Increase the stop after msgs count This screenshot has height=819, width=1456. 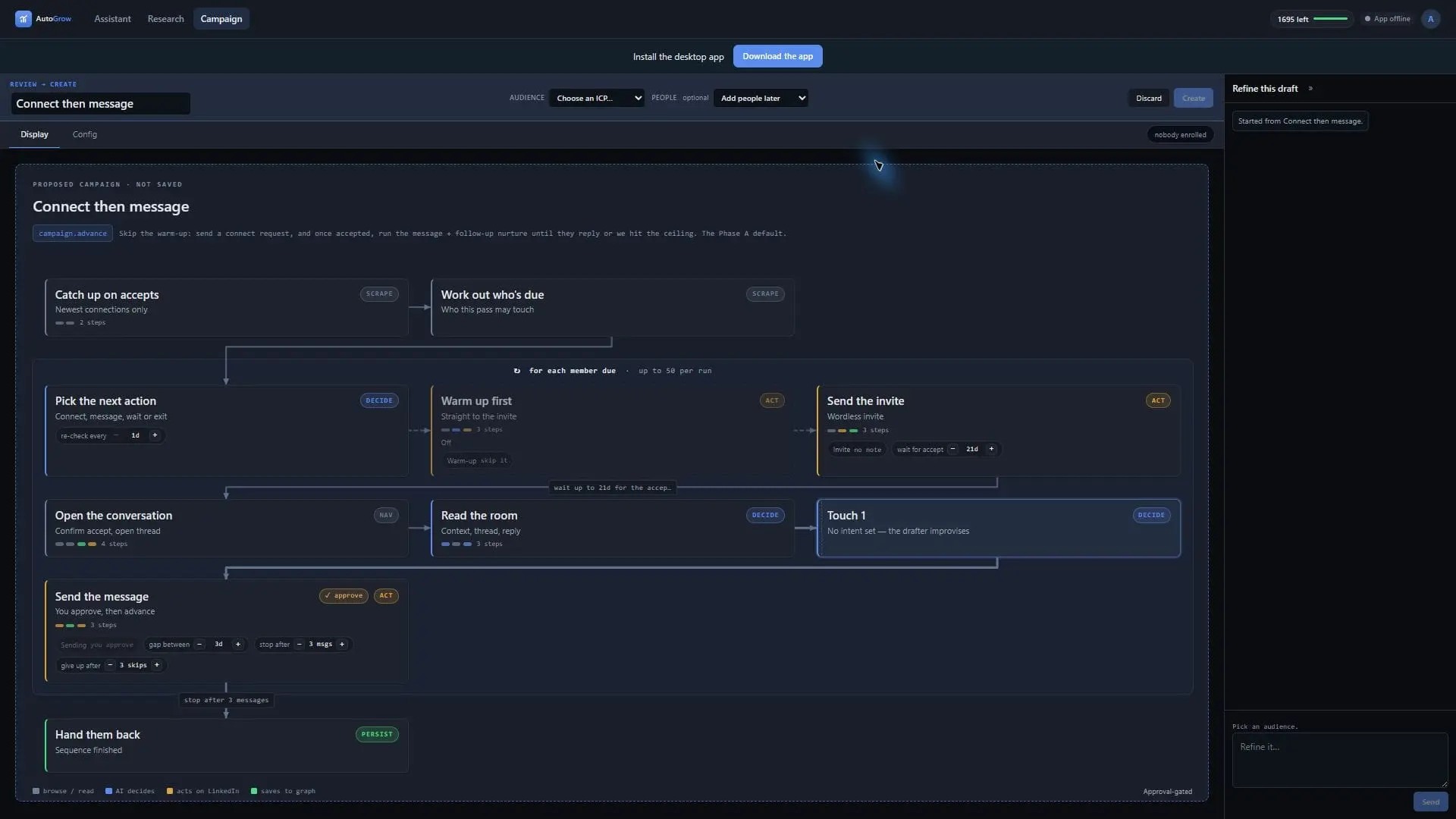coord(342,645)
